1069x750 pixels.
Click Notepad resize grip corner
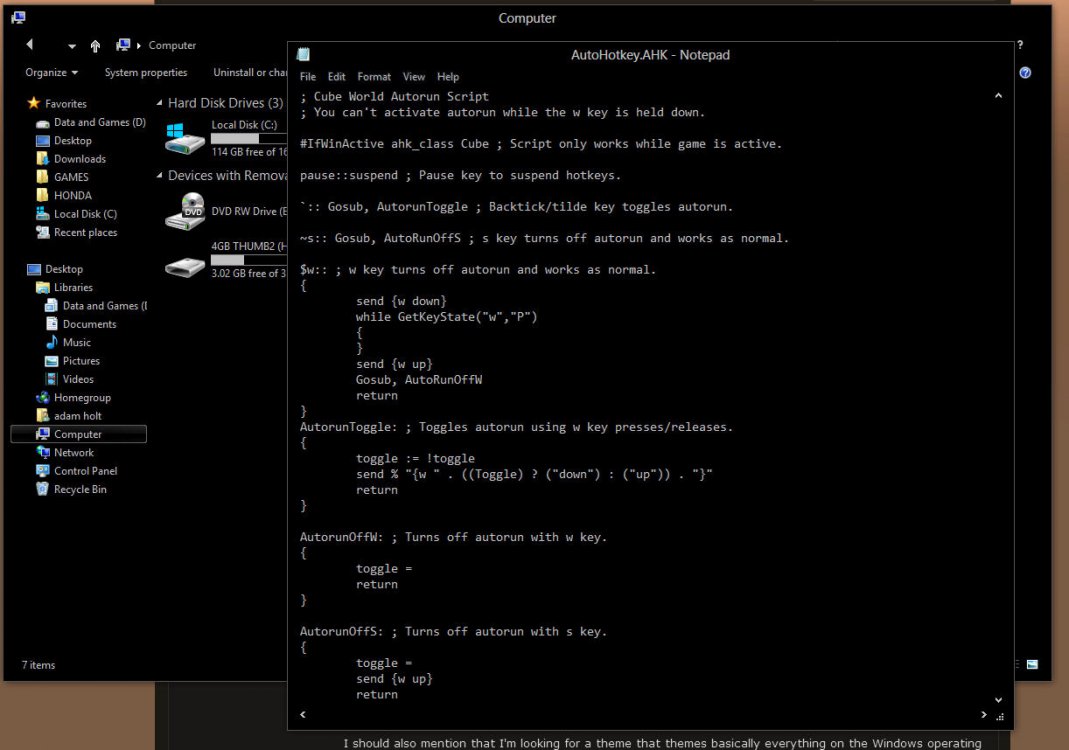(x=1000, y=717)
